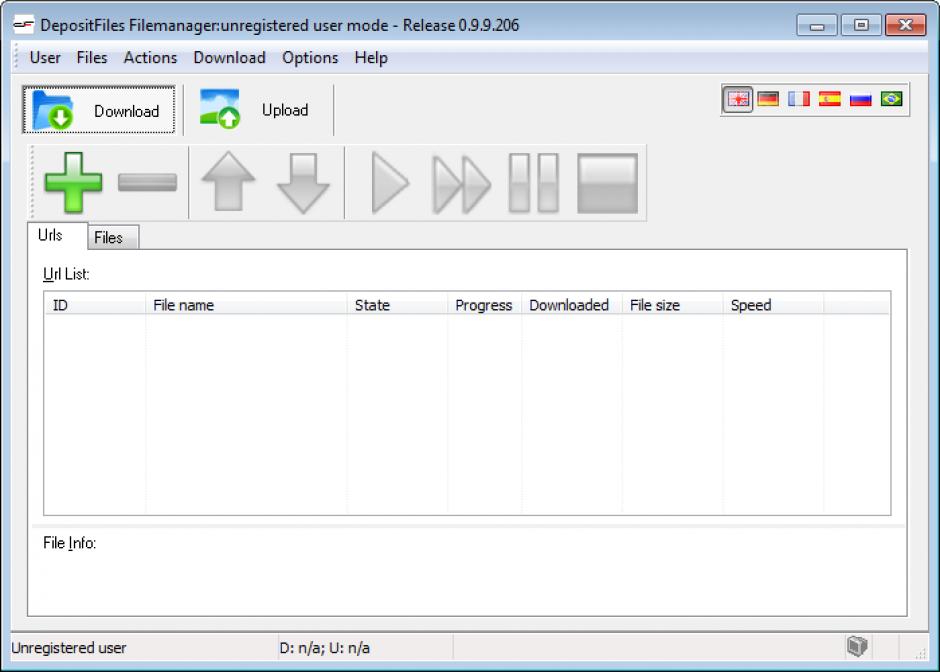This screenshot has height=672, width=940.
Task: Sort by the ID column header
Action: 95,305
